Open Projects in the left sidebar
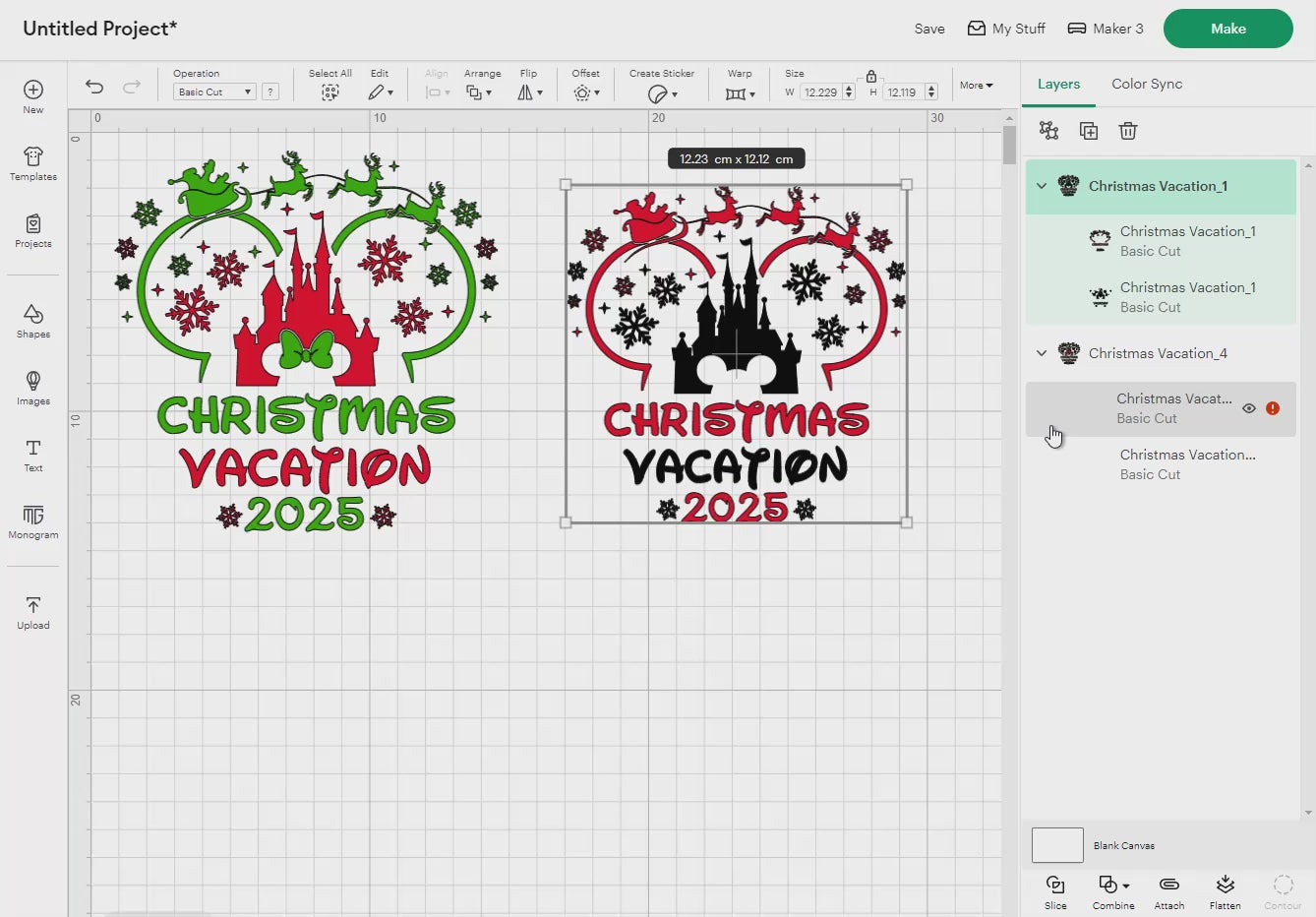 click(33, 230)
